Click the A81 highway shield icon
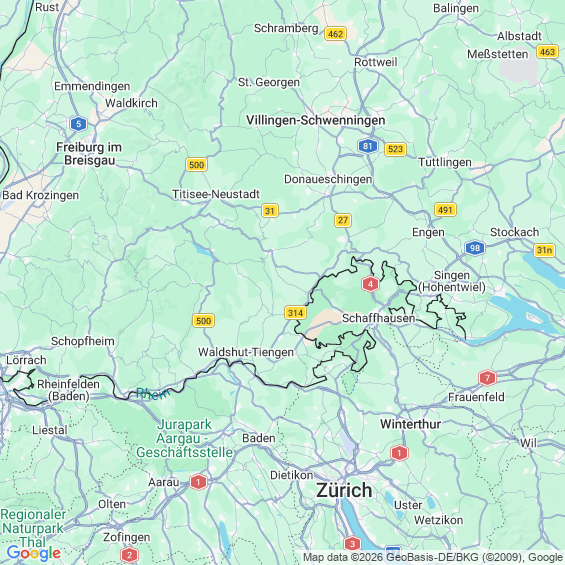Screen dimensions: 565x565 click(x=368, y=146)
